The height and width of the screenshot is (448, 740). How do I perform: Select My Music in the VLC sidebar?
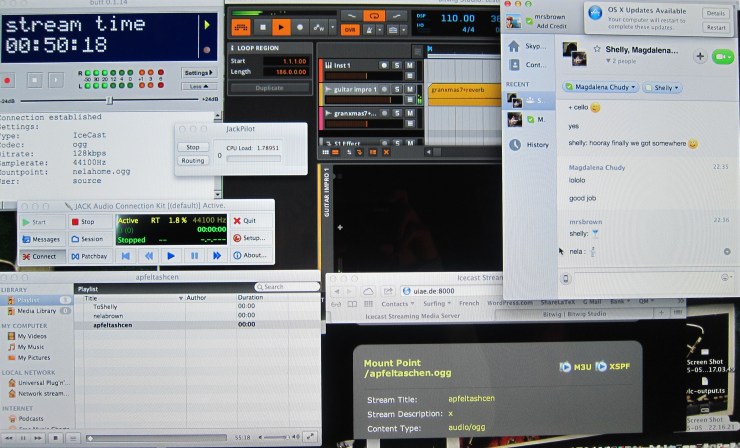pyautogui.click(x=31, y=347)
